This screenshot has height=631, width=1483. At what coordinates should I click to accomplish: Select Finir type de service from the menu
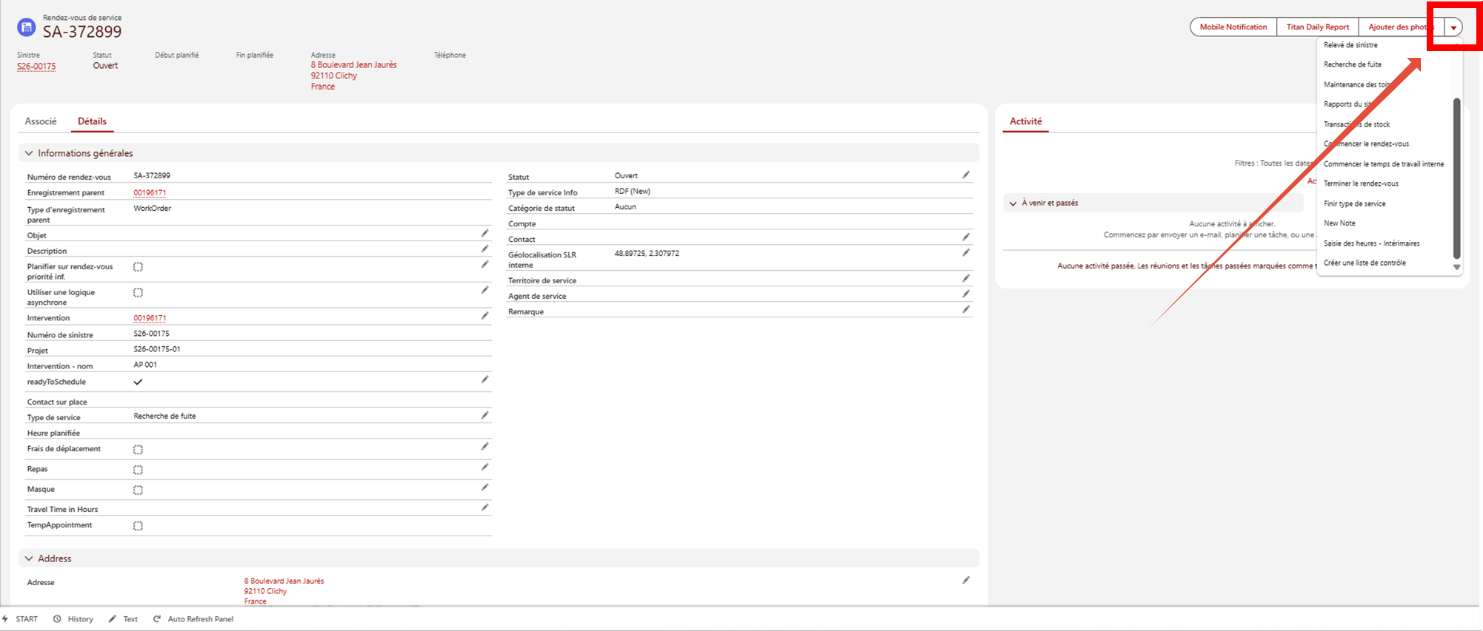(1354, 203)
